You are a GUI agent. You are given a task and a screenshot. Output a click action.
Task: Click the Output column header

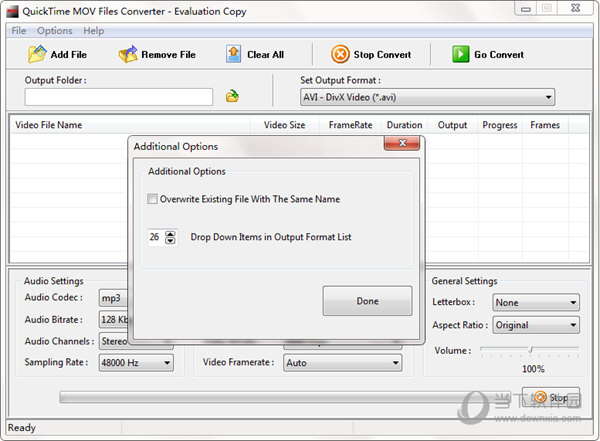452,125
